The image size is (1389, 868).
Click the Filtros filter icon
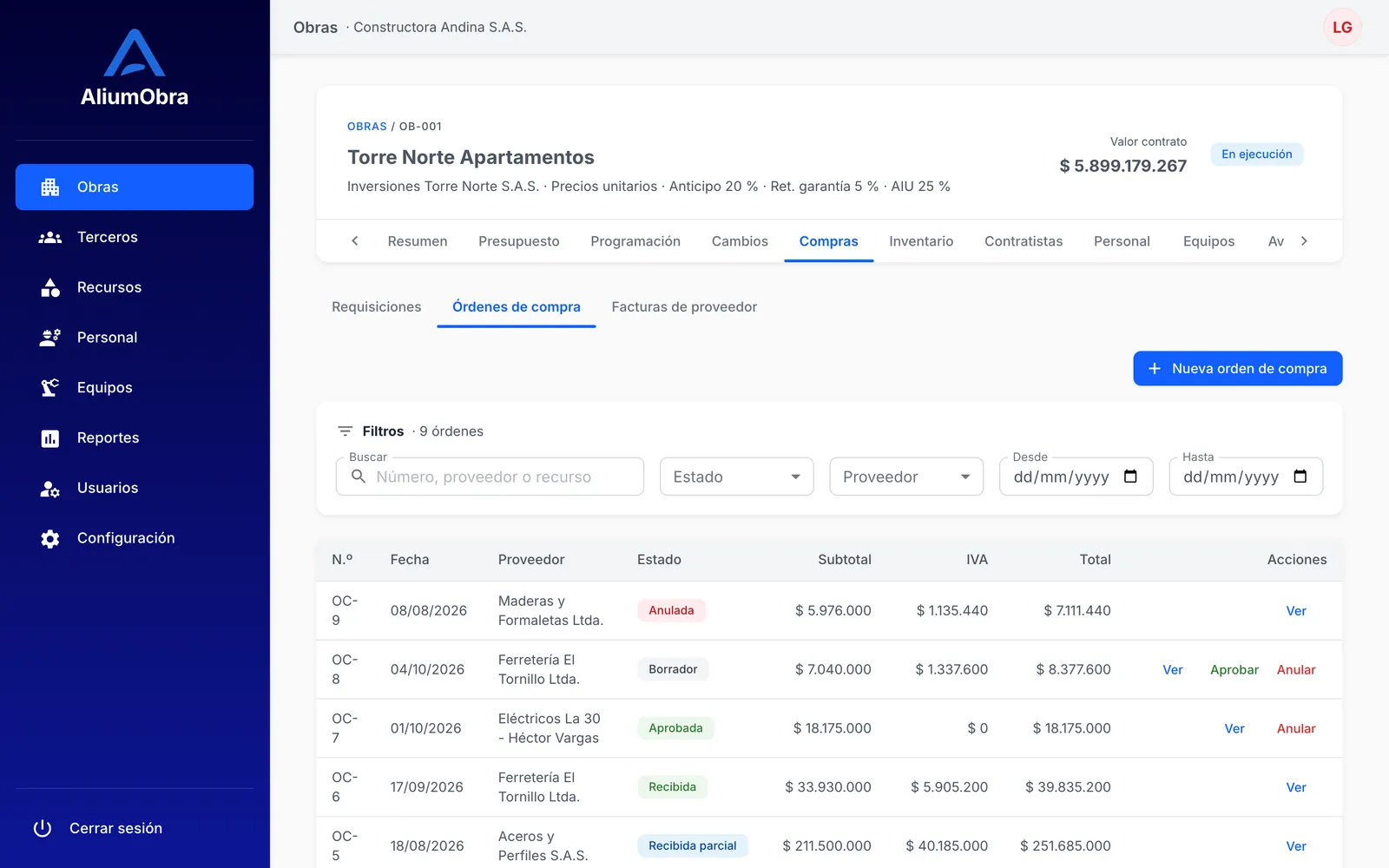(345, 431)
